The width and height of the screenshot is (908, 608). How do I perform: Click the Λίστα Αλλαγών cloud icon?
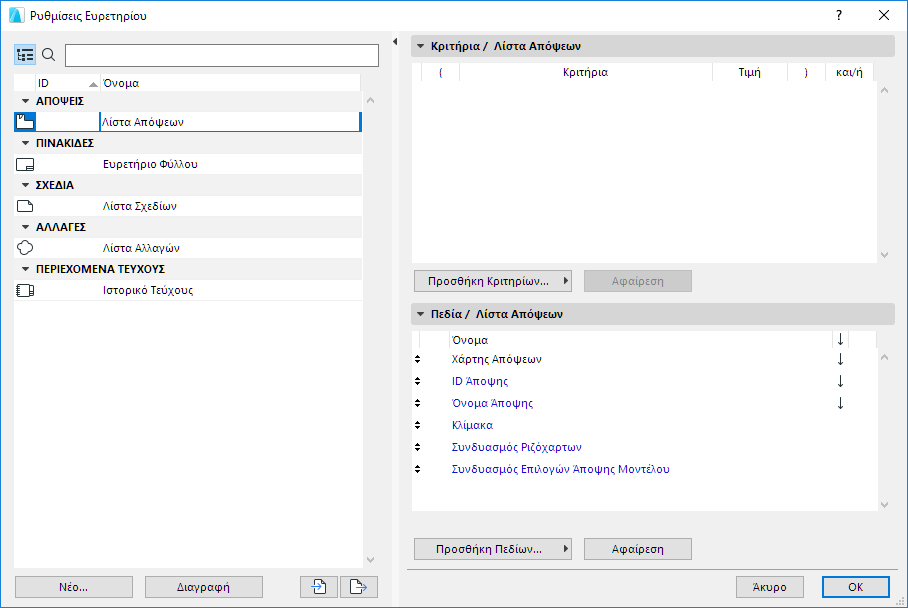click(x=25, y=248)
